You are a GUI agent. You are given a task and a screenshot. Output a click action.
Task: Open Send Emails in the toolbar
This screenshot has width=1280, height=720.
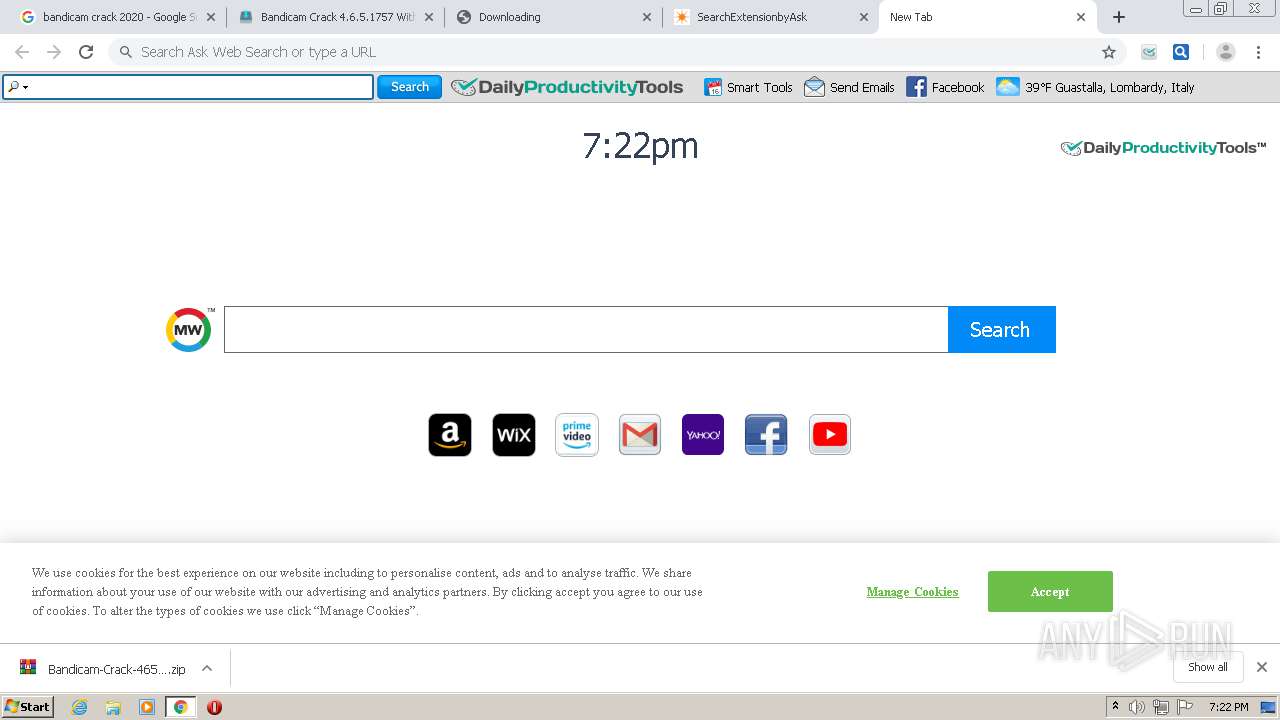point(849,87)
